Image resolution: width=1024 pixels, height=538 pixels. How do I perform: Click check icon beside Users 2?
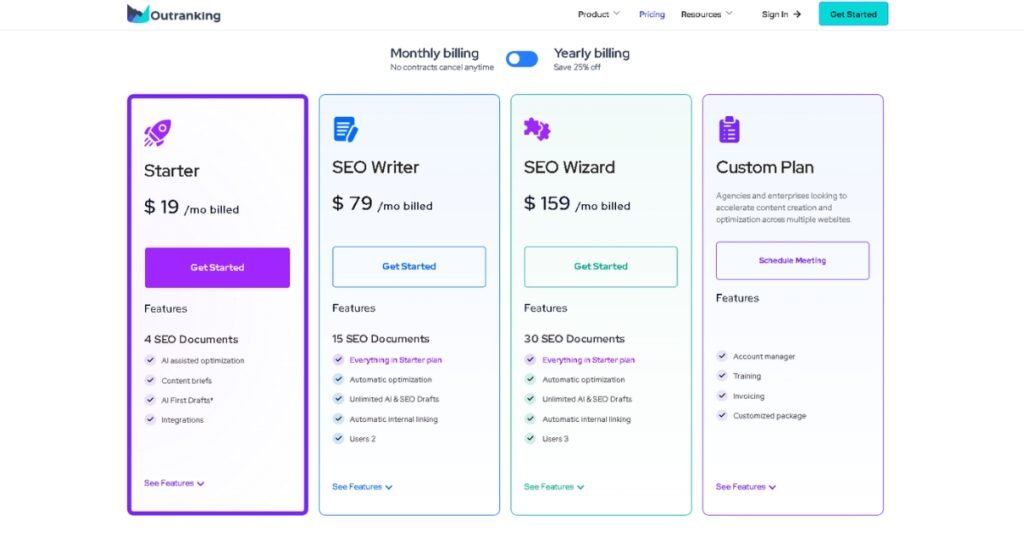pyautogui.click(x=338, y=438)
